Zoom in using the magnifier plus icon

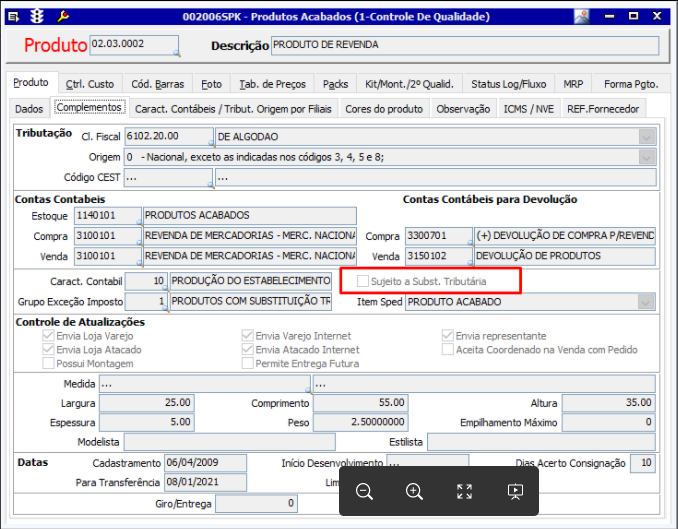(x=414, y=491)
